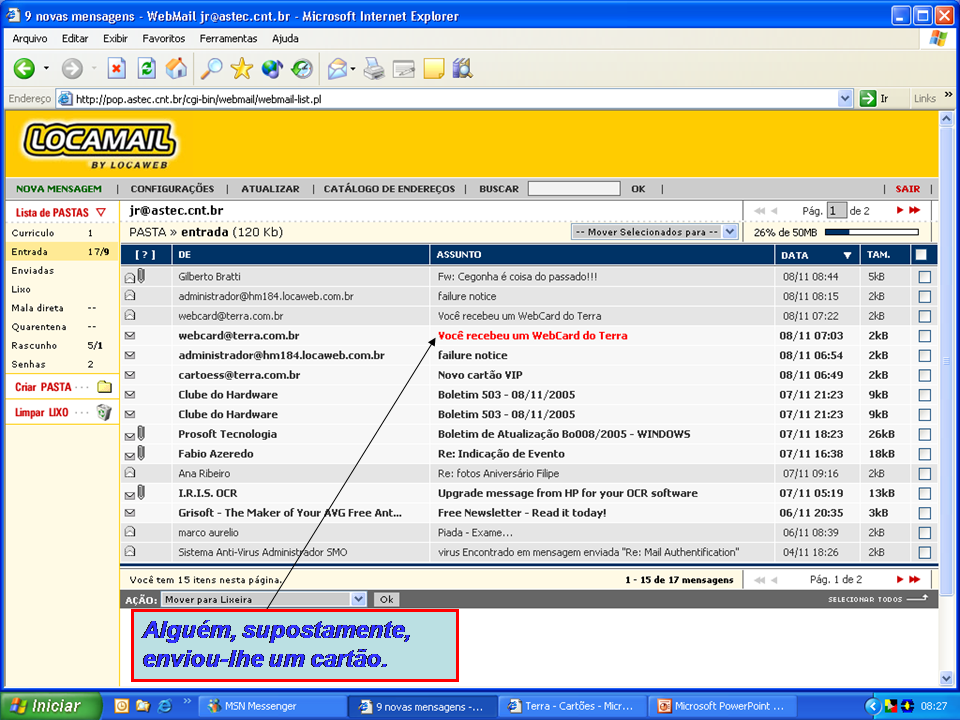The width and height of the screenshot is (960, 720).
Task: Expand the address bar URL dropdown arrow
Action: pyautogui.click(x=845, y=99)
